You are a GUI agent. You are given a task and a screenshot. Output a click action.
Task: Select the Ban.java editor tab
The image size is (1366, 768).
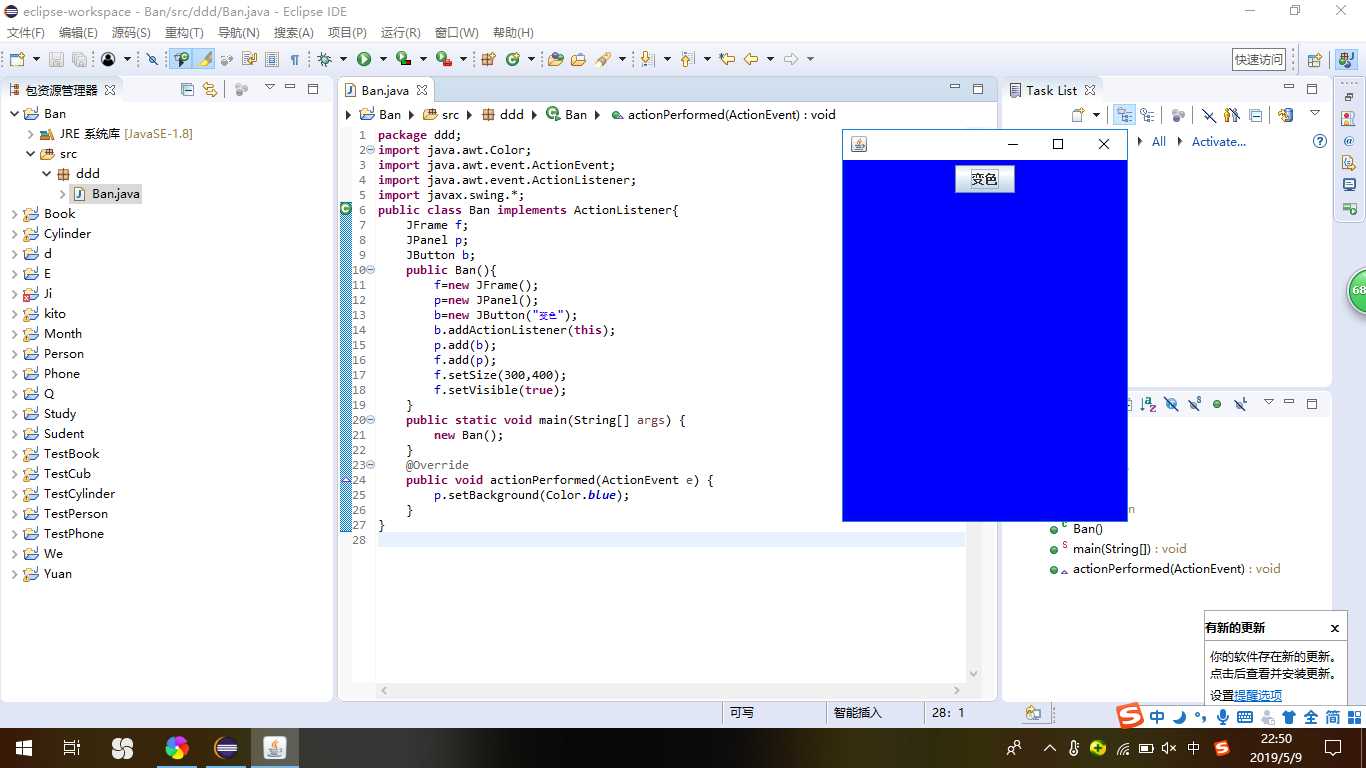tap(385, 90)
